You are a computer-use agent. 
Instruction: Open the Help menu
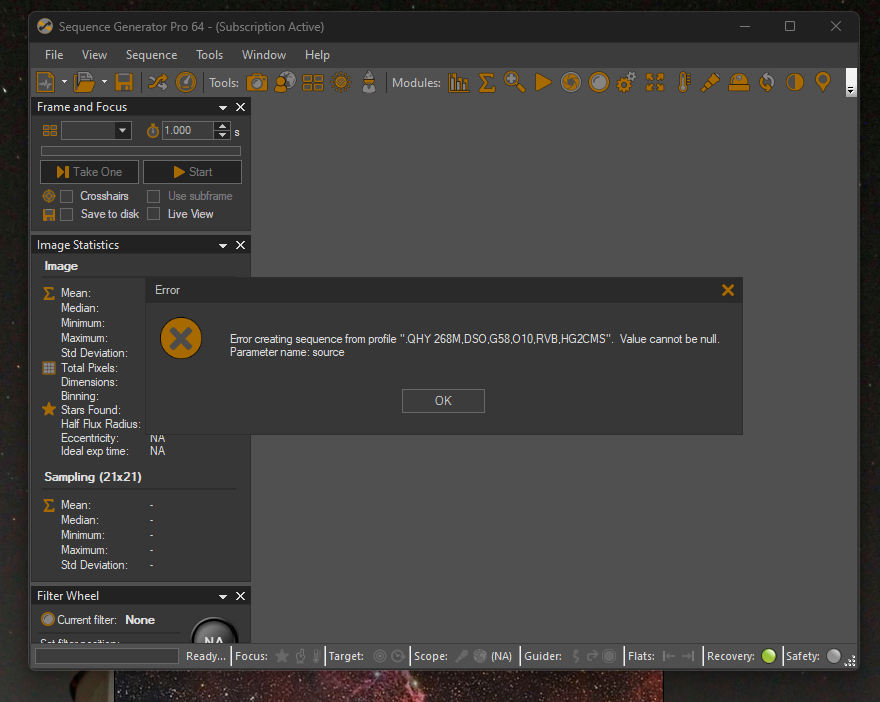(317, 55)
